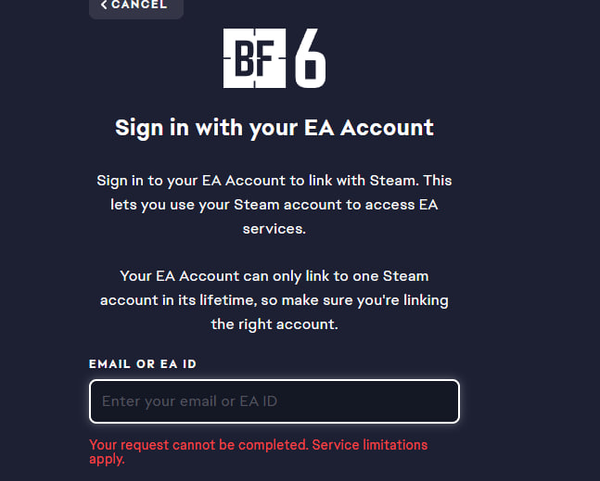Click the paragraph about one Steam account lifetime
Image resolution: width=600 pixels, height=481 pixels.
pyautogui.click(x=274, y=299)
